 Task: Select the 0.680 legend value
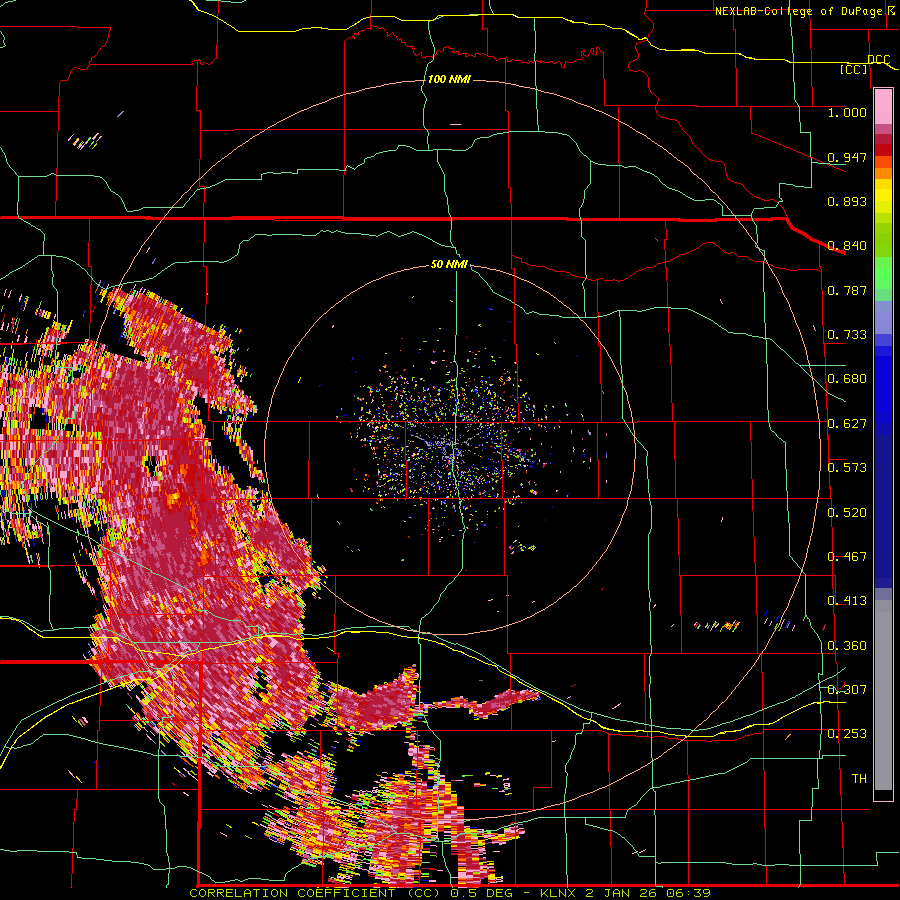[x=847, y=379]
